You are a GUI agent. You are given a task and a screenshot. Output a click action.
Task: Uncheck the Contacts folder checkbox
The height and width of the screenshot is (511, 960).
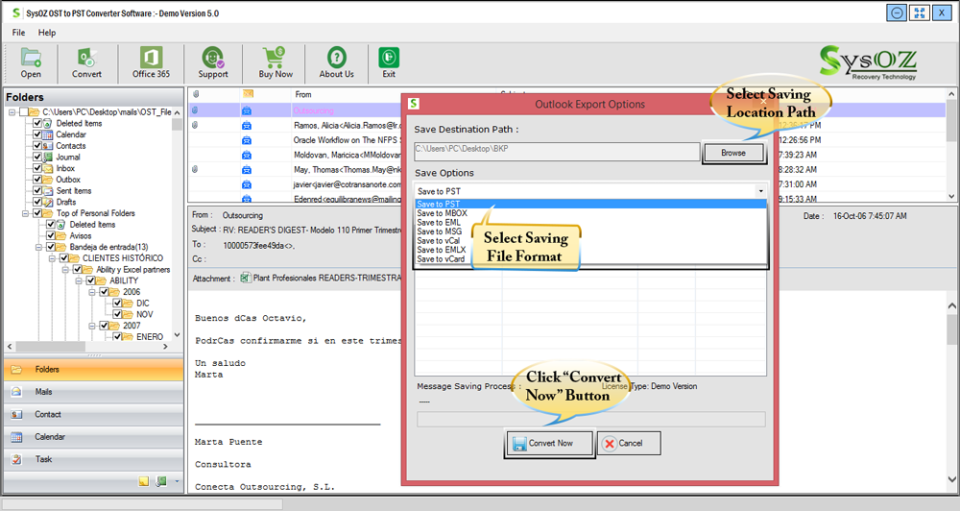point(37,146)
